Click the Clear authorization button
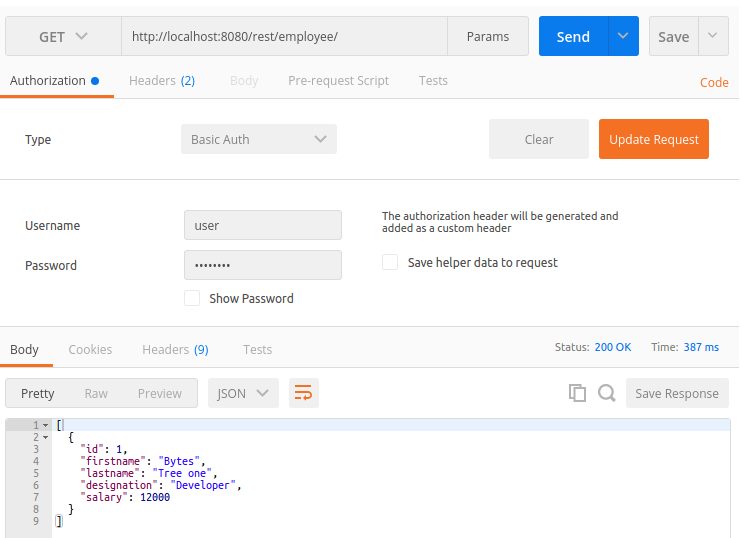The image size is (742, 538). pyautogui.click(x=539, y=139)
